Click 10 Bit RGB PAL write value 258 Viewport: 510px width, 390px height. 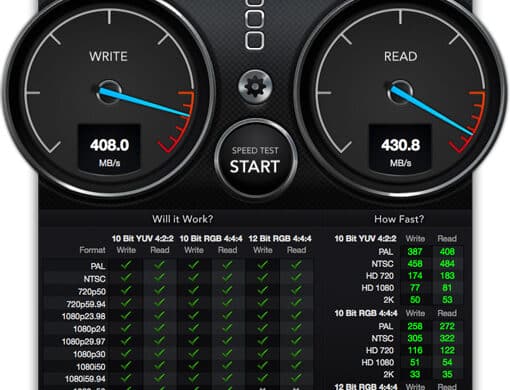coord(415,326)
